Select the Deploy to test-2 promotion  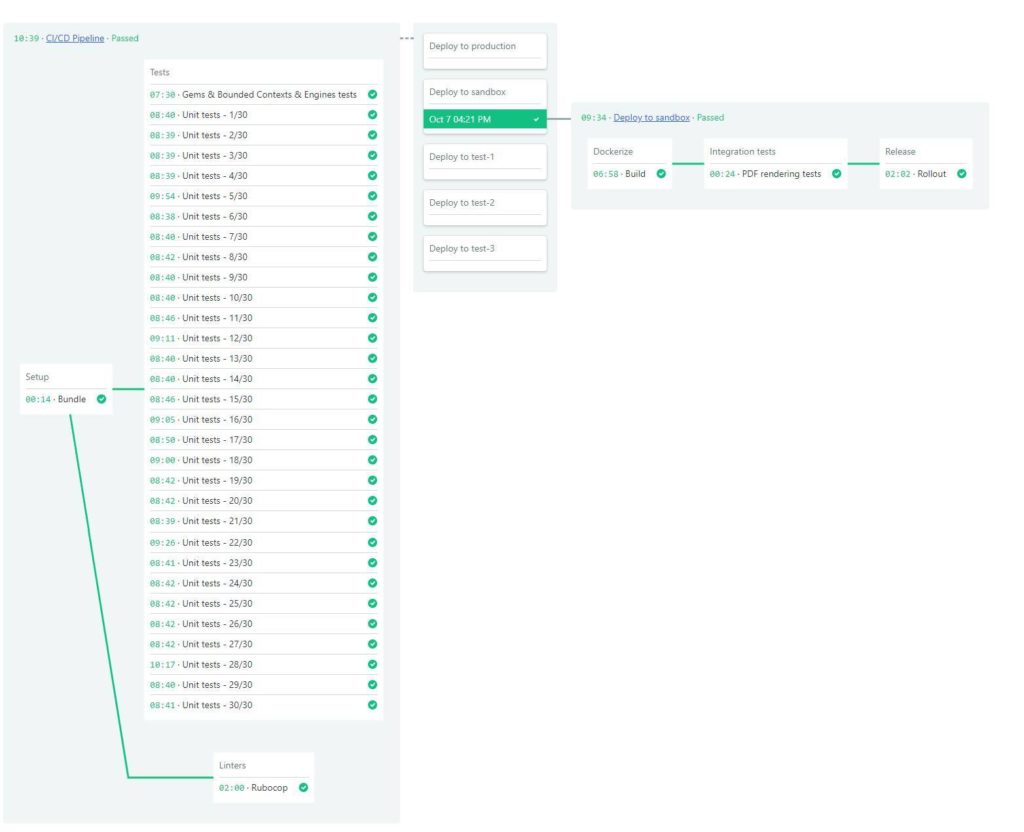(485, 204)
